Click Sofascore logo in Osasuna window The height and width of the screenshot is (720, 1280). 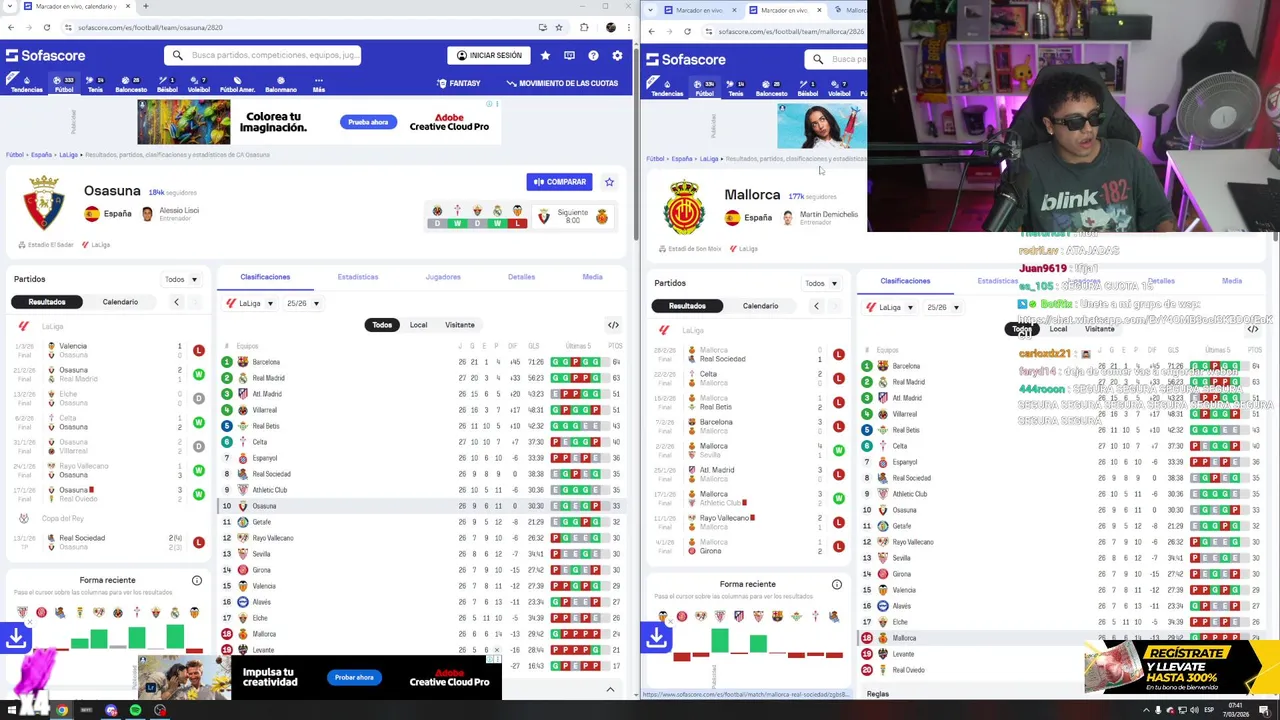click(46, 56)
